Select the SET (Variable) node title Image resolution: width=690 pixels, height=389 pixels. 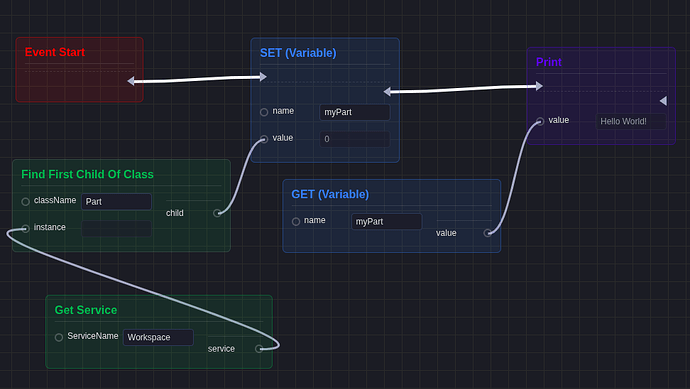coord(298,53)
